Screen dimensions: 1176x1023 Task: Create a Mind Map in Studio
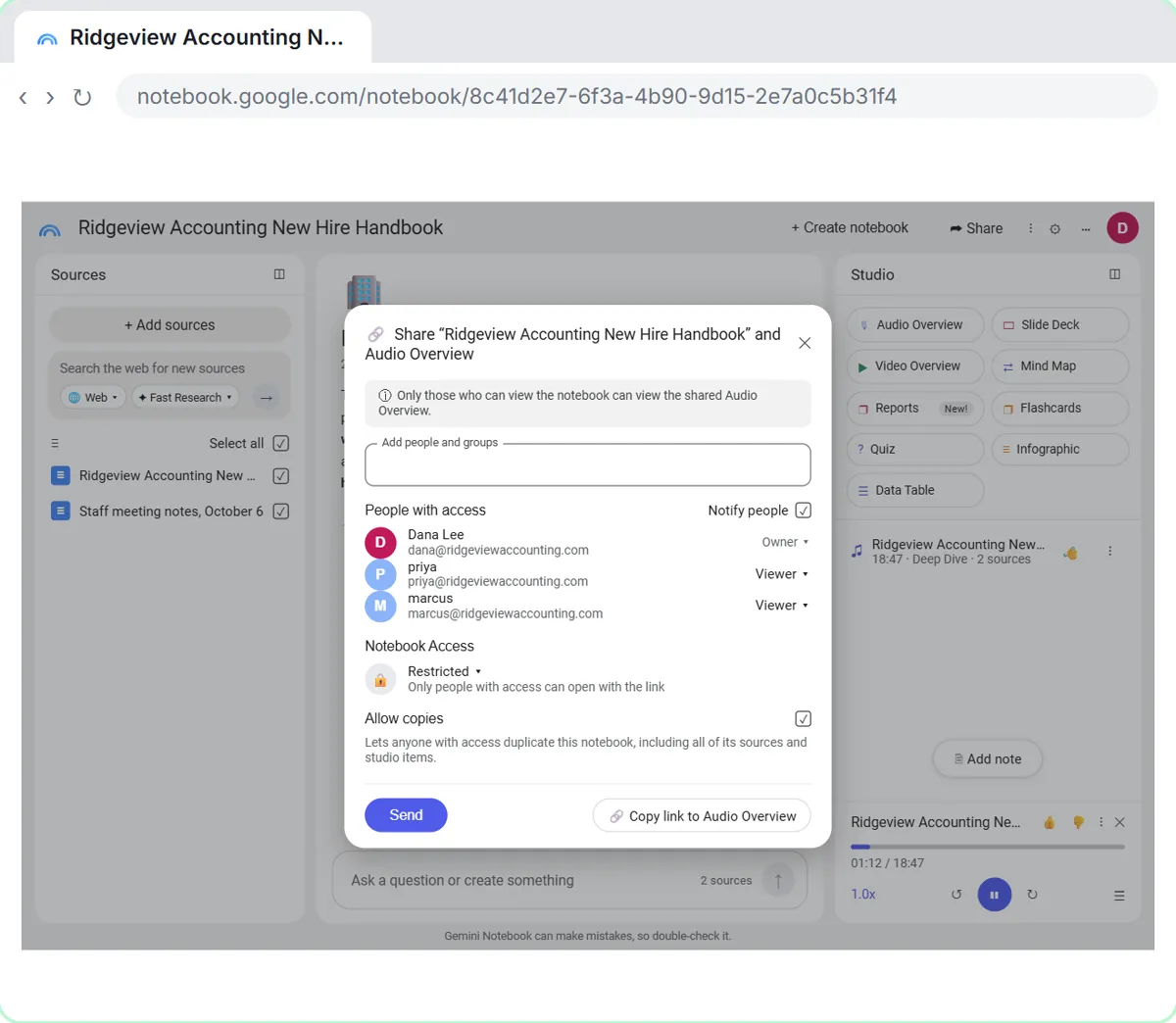[x=1060, y=366]
